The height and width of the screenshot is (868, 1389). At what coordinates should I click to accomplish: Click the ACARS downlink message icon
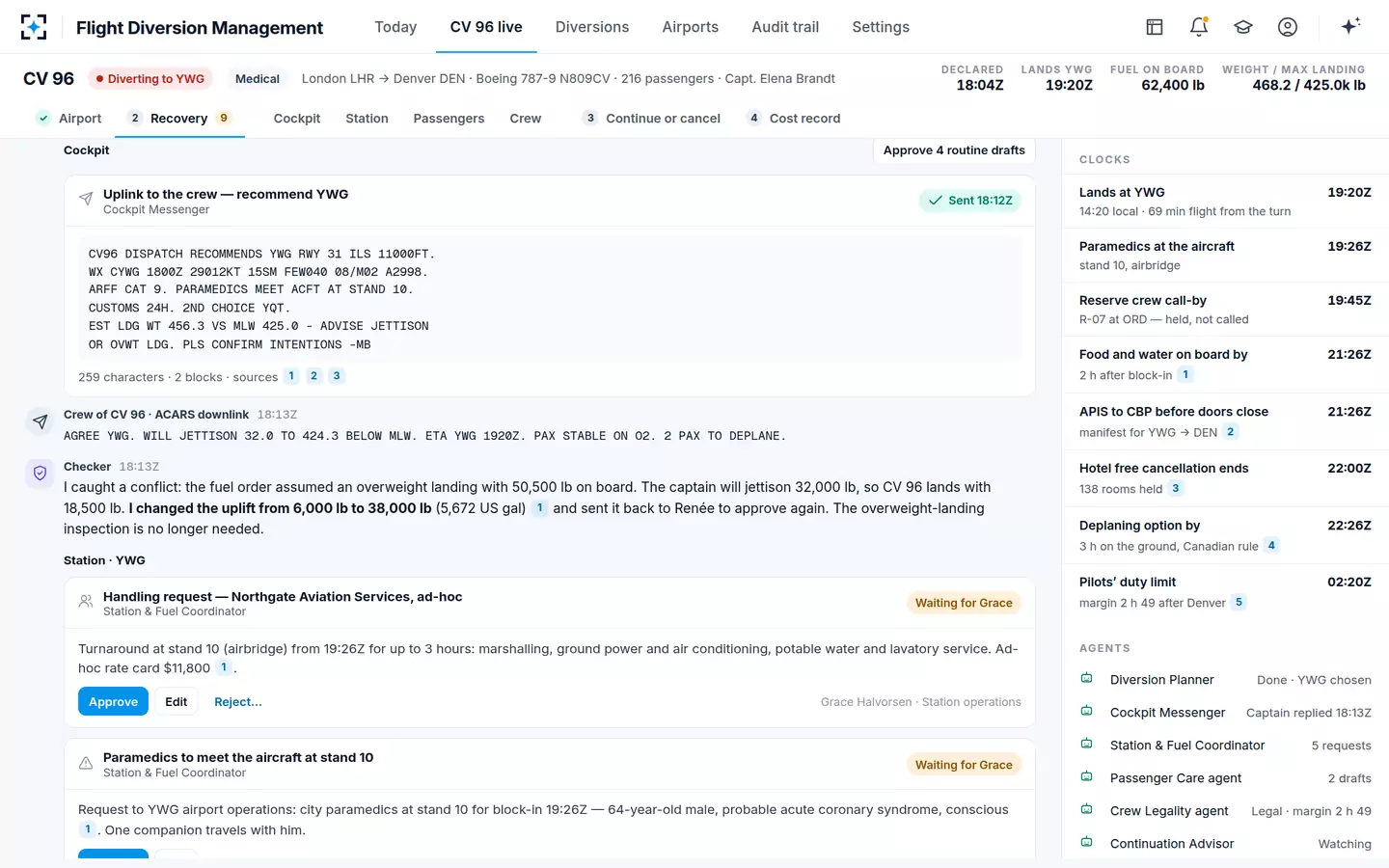click(40, 421)
